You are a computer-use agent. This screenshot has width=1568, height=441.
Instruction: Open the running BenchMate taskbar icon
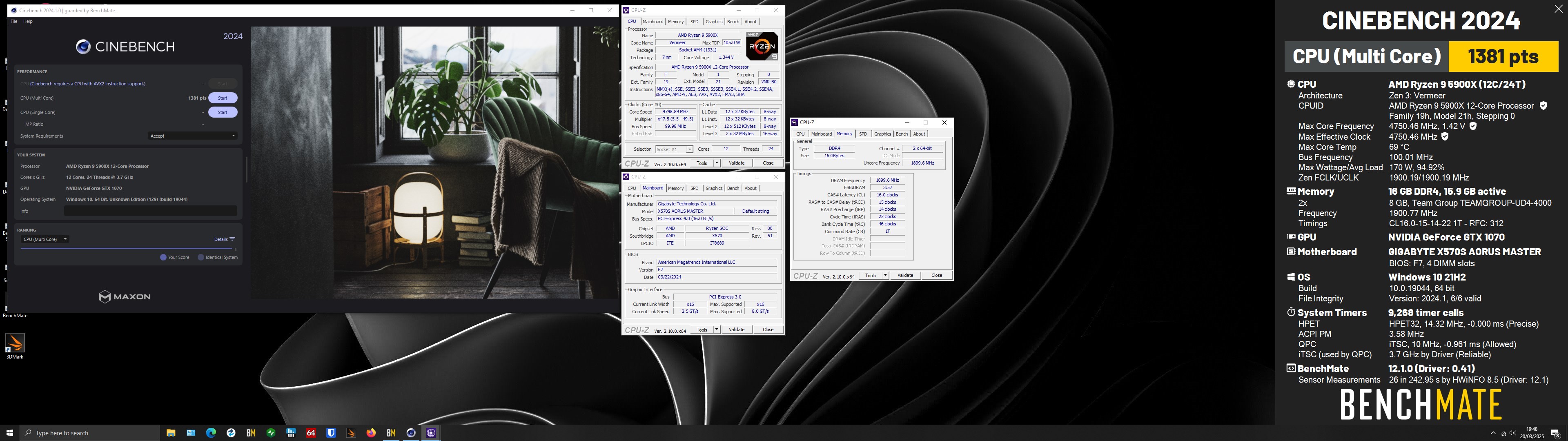click(392, 433)
